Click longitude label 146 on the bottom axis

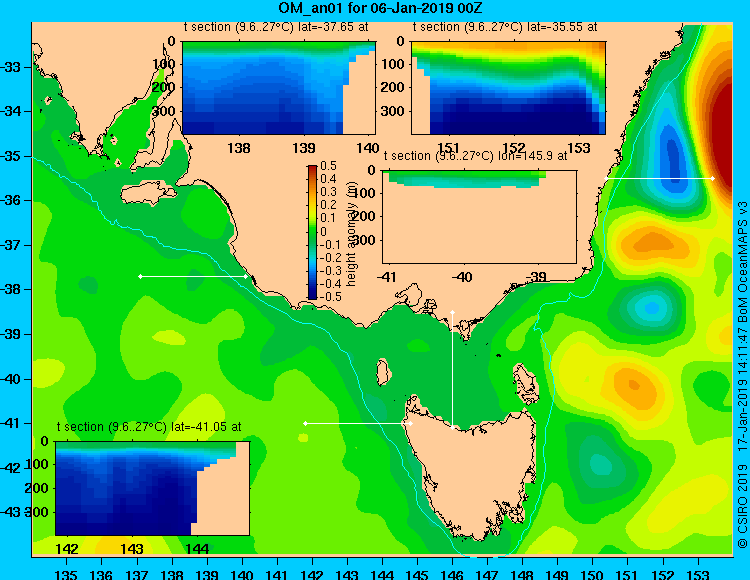(x=452, y=574)
